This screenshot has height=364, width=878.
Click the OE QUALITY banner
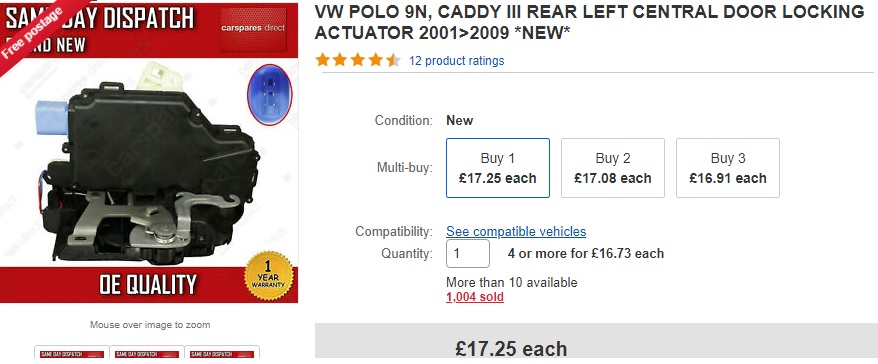[x=148, y=285]
